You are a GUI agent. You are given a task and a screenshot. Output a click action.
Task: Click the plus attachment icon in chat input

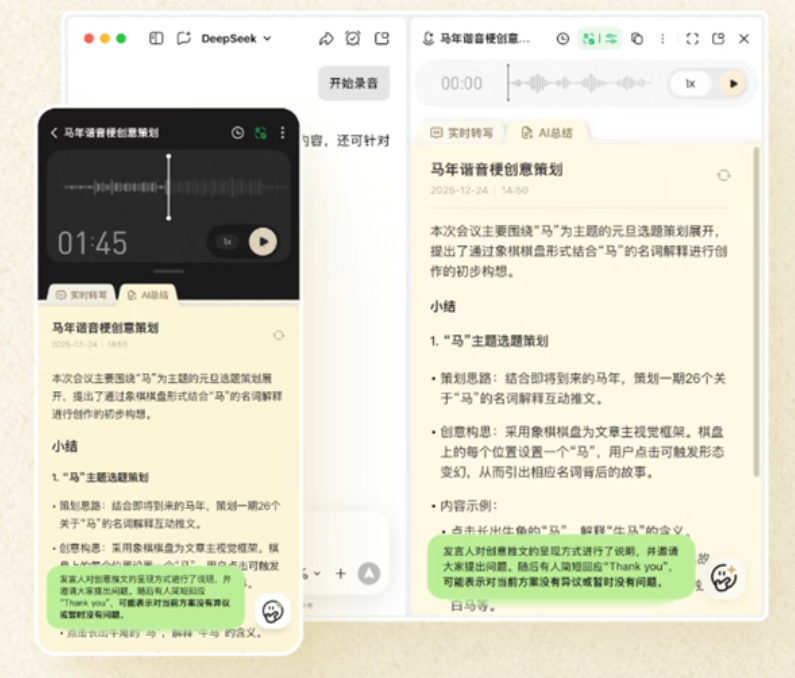(341, 574)
